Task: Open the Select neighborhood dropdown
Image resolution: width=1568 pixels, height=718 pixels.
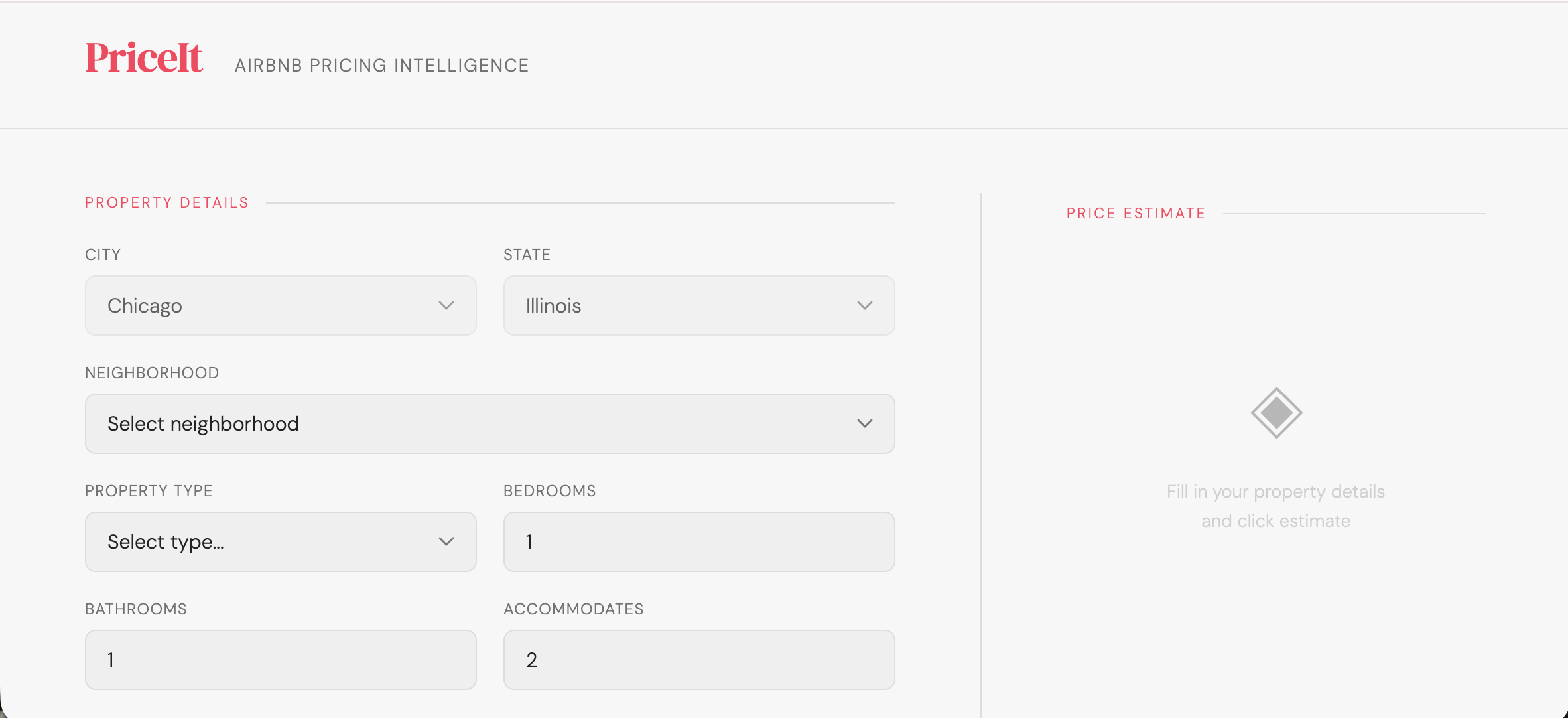Action: (x=490, y=424)
